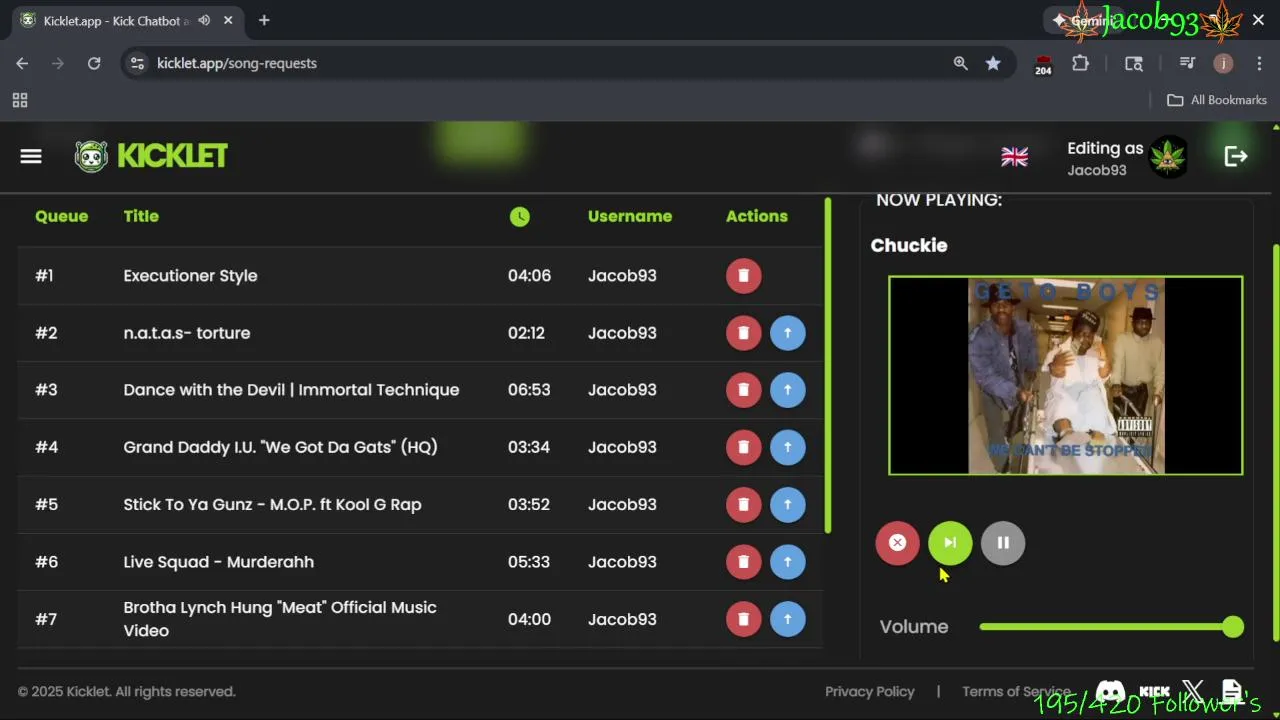Delete Executioner Style from the queue
The width and height of the screenshot is (1280, 720).
tap(743, 276)
